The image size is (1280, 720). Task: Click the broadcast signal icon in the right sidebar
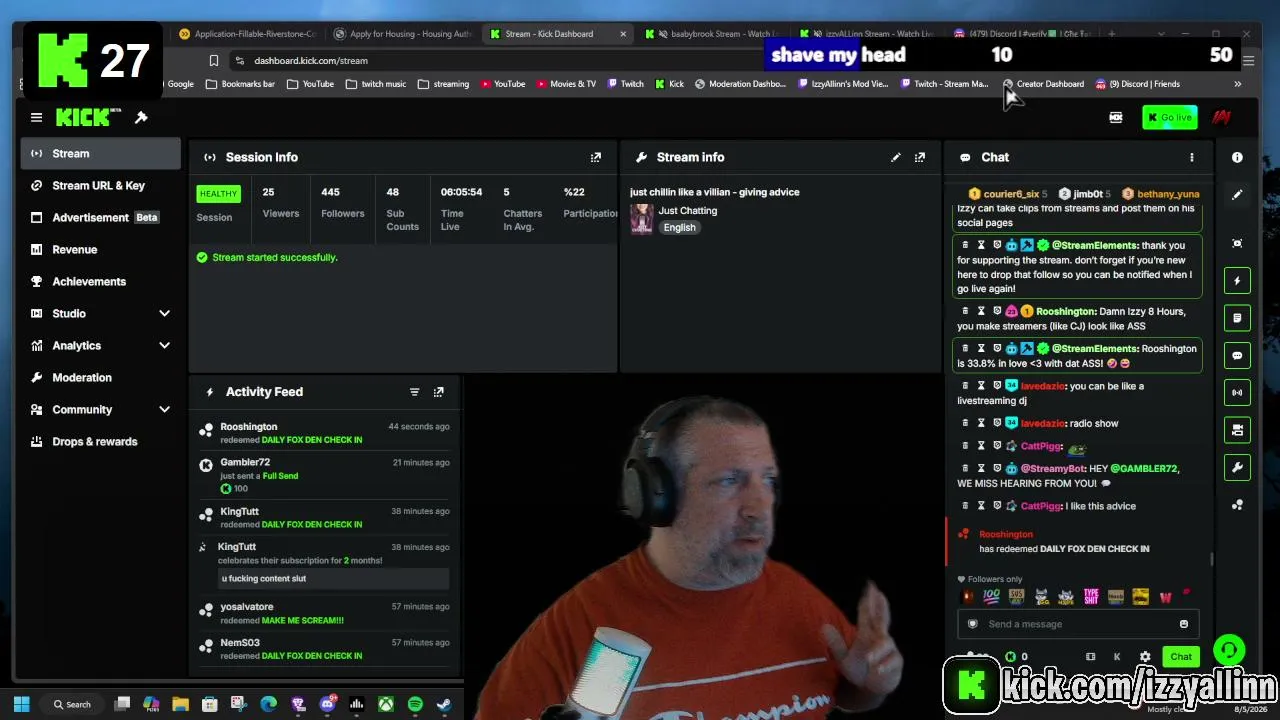click(x=1237, y=392)
